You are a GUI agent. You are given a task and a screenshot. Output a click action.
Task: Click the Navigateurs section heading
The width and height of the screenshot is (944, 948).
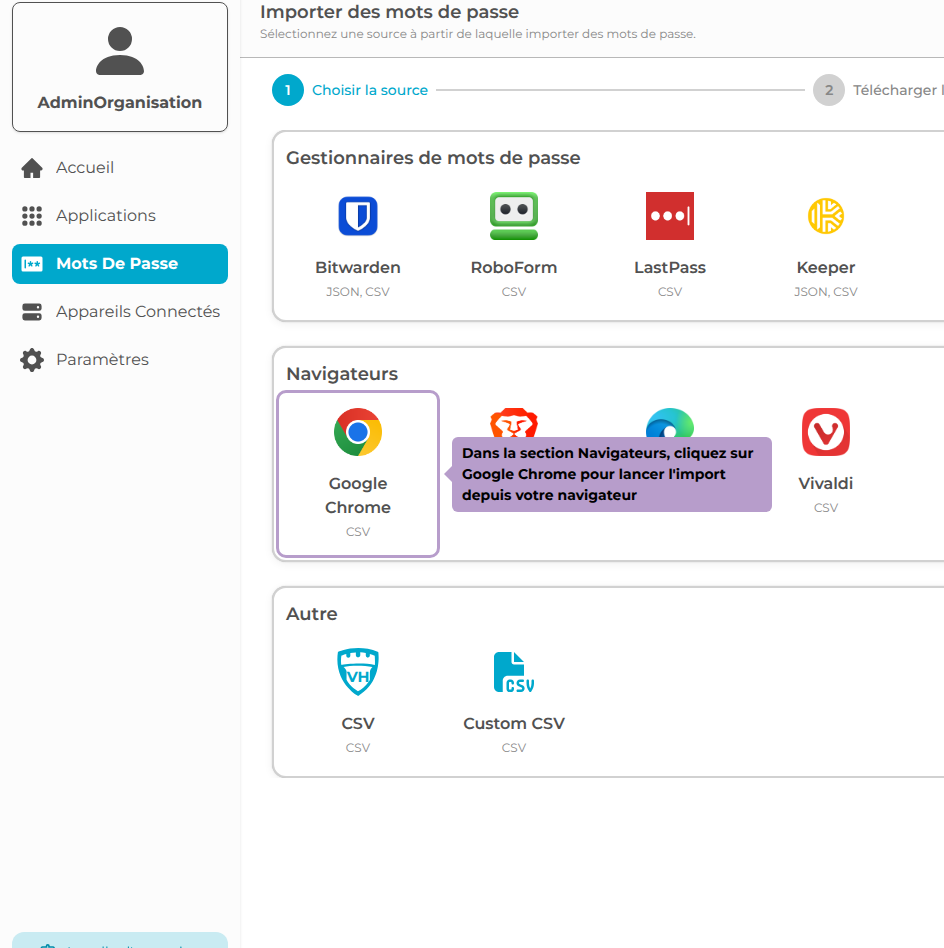pos(342,374)
